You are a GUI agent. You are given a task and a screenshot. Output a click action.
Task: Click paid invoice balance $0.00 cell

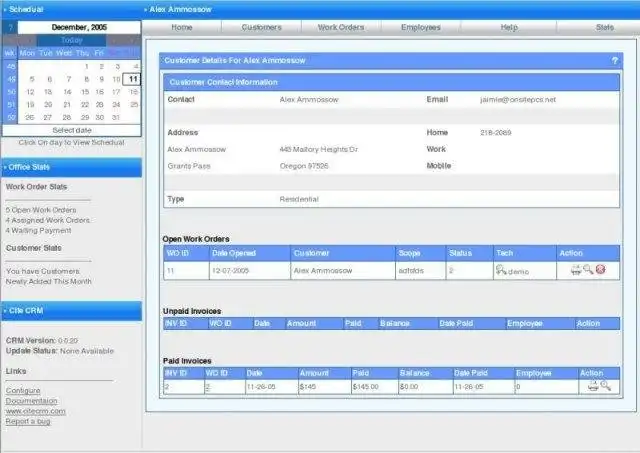(426, 386)
